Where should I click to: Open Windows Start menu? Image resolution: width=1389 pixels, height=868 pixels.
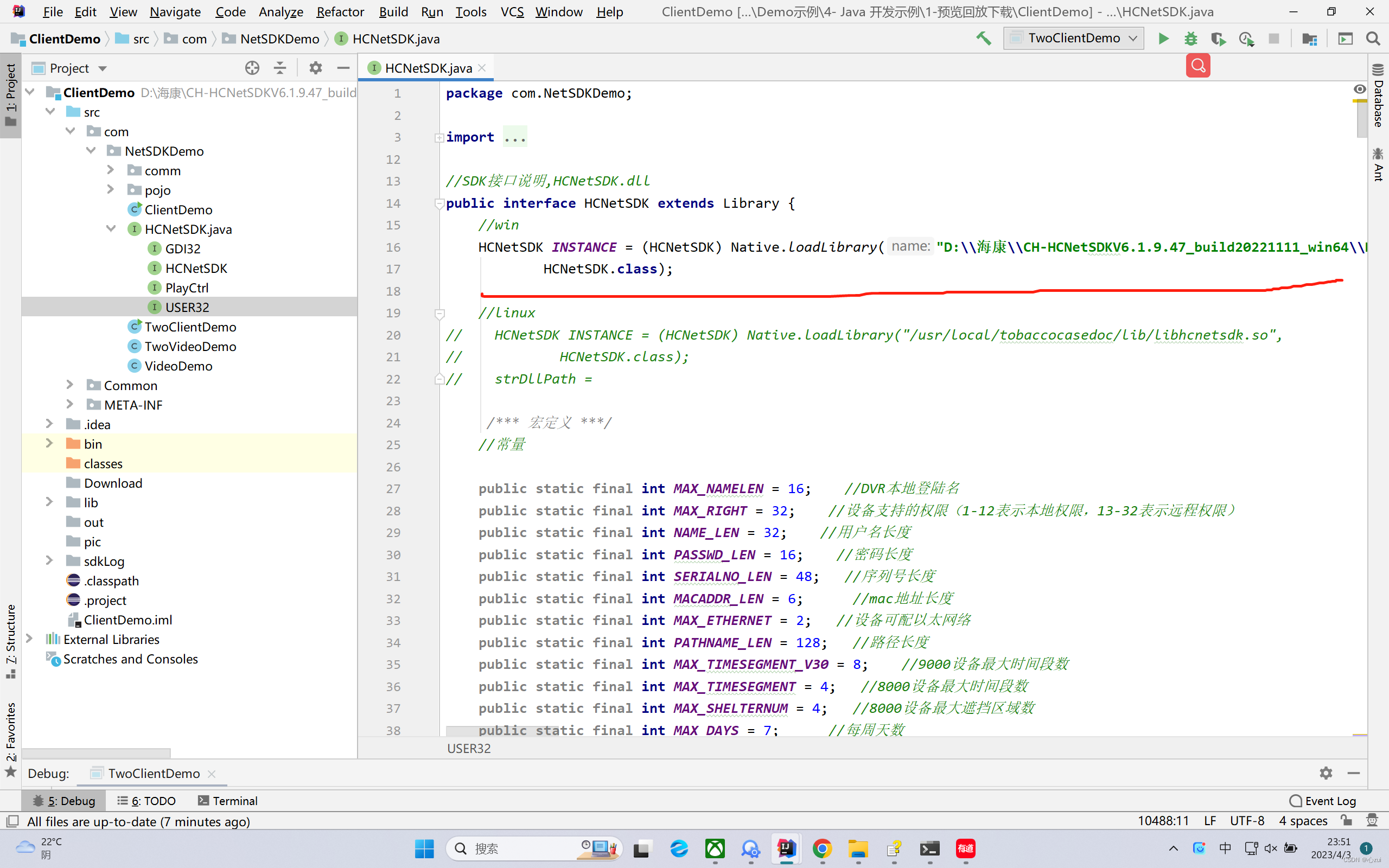point(424,848)
